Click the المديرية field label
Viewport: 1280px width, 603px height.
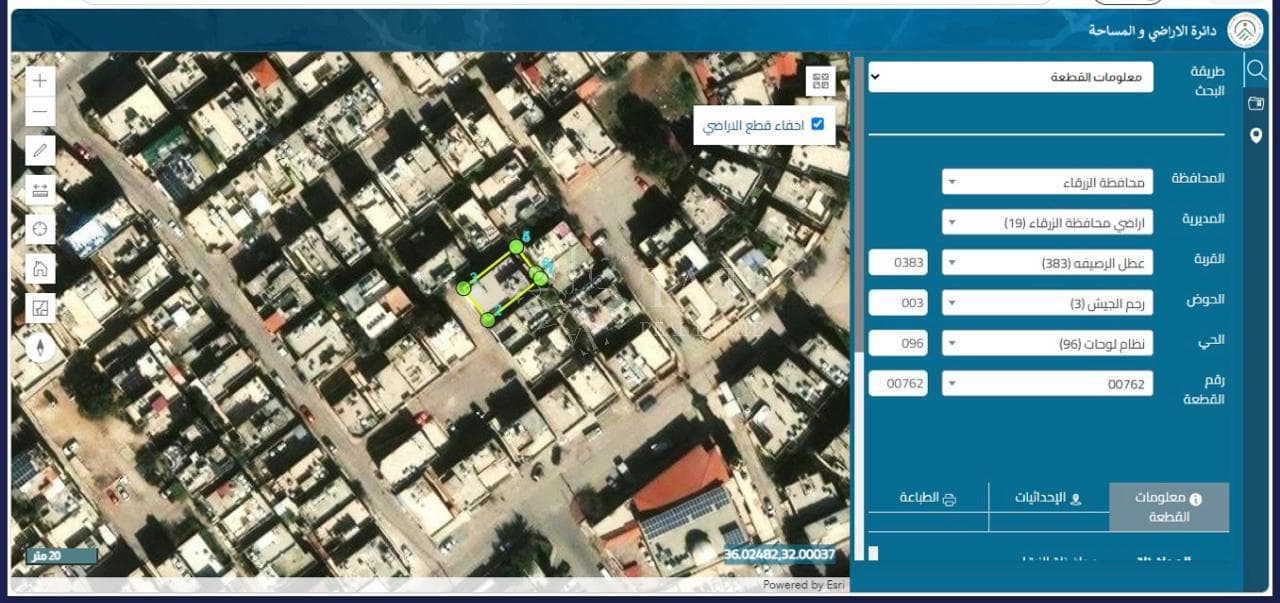1203,218
